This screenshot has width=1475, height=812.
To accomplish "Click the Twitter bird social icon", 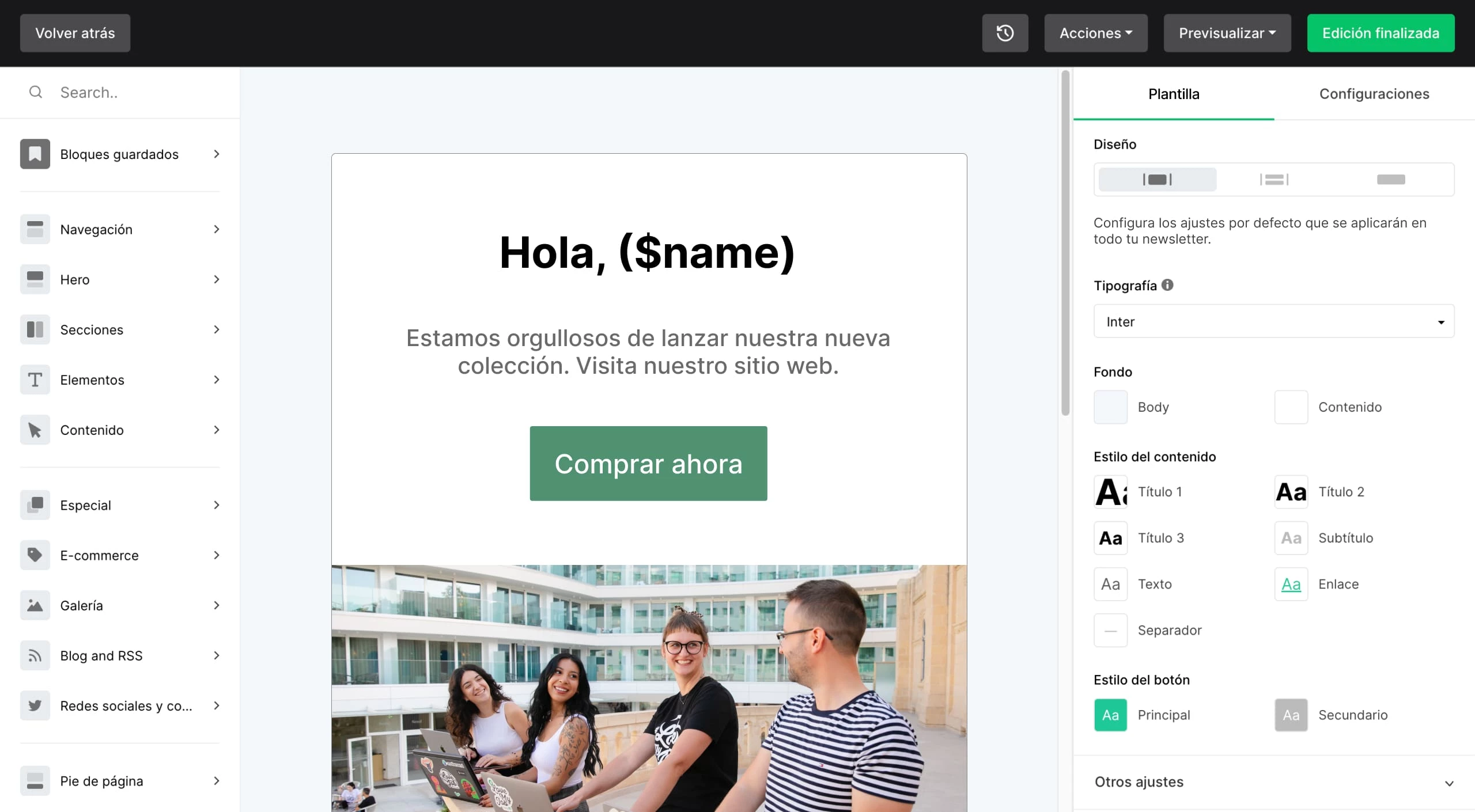I will click(35, 705).
